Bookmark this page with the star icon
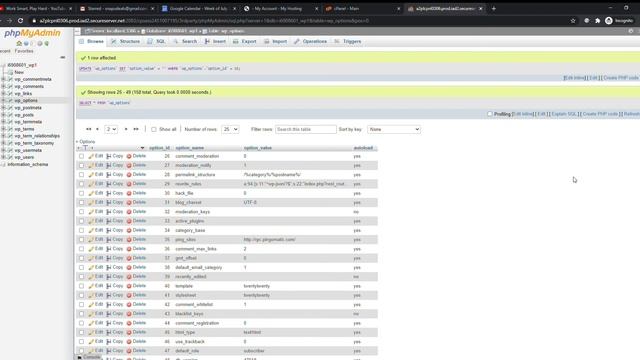Screen dimensions: 640x360 pyautogui.click(x=573, y=20)
